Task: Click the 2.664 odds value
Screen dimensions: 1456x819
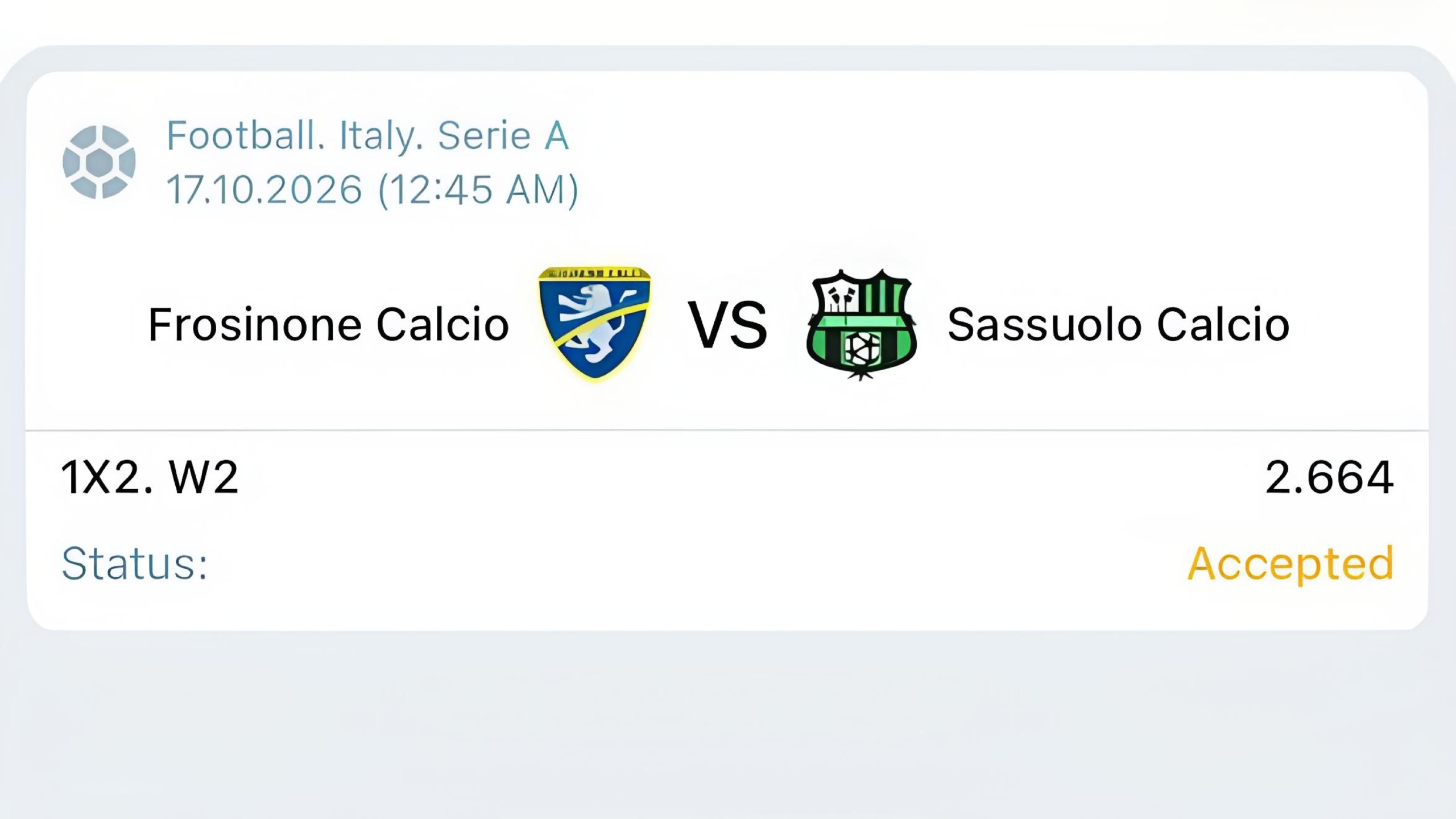Action: (1330, 477)
